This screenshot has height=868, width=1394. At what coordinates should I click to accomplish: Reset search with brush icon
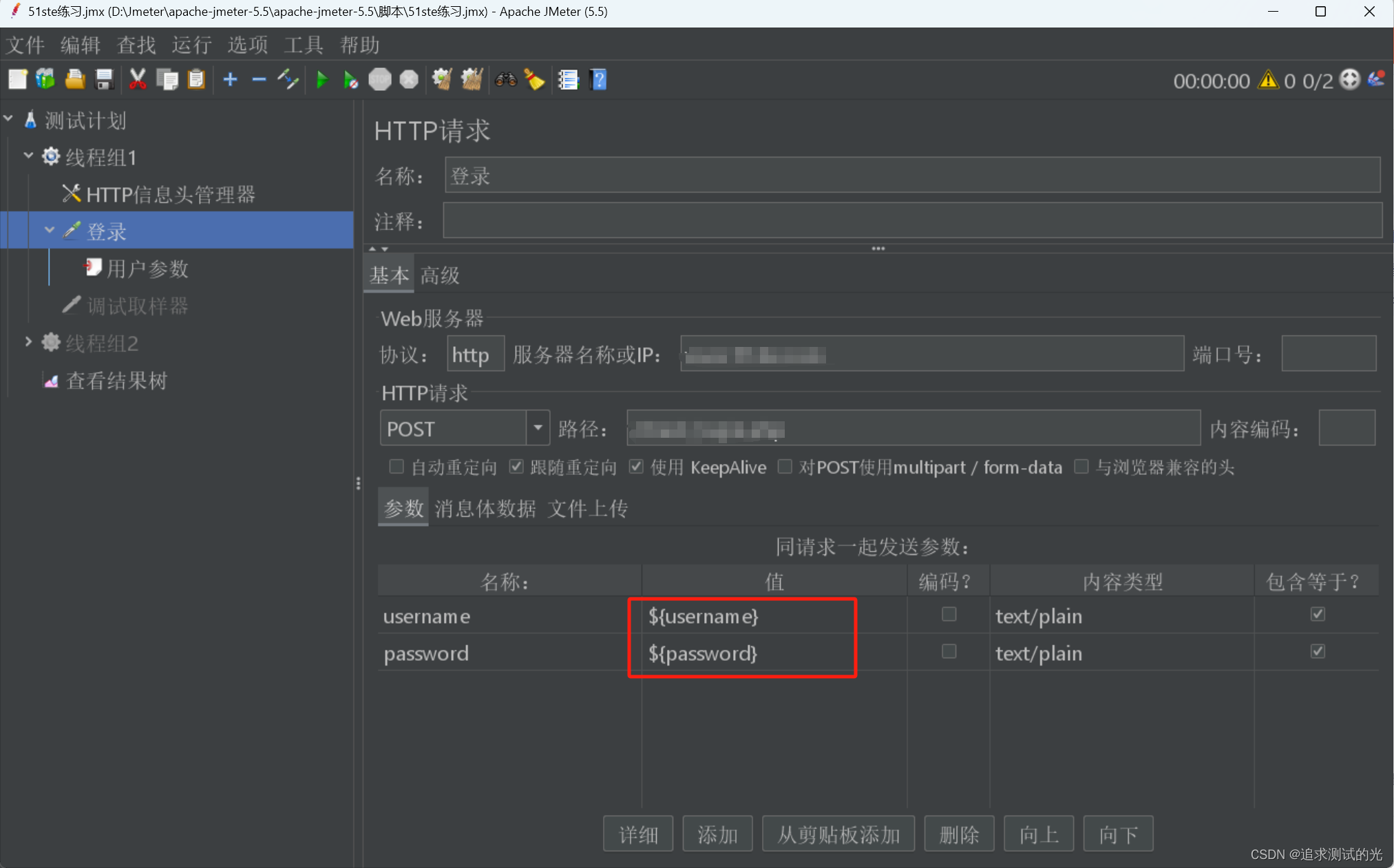coord(535,80)
